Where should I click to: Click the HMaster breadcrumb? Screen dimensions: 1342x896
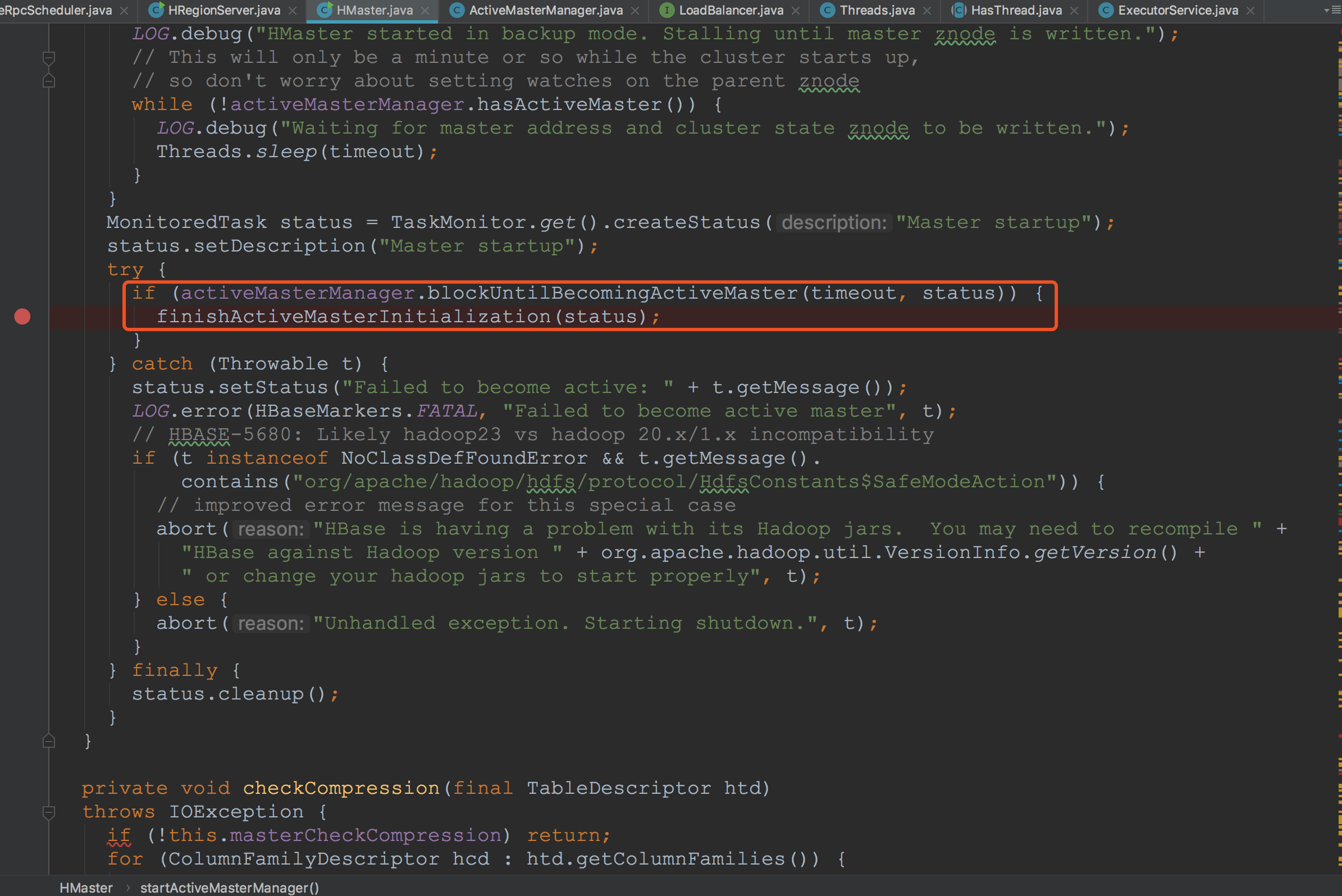pyautogui.click(x=86, y=888)
